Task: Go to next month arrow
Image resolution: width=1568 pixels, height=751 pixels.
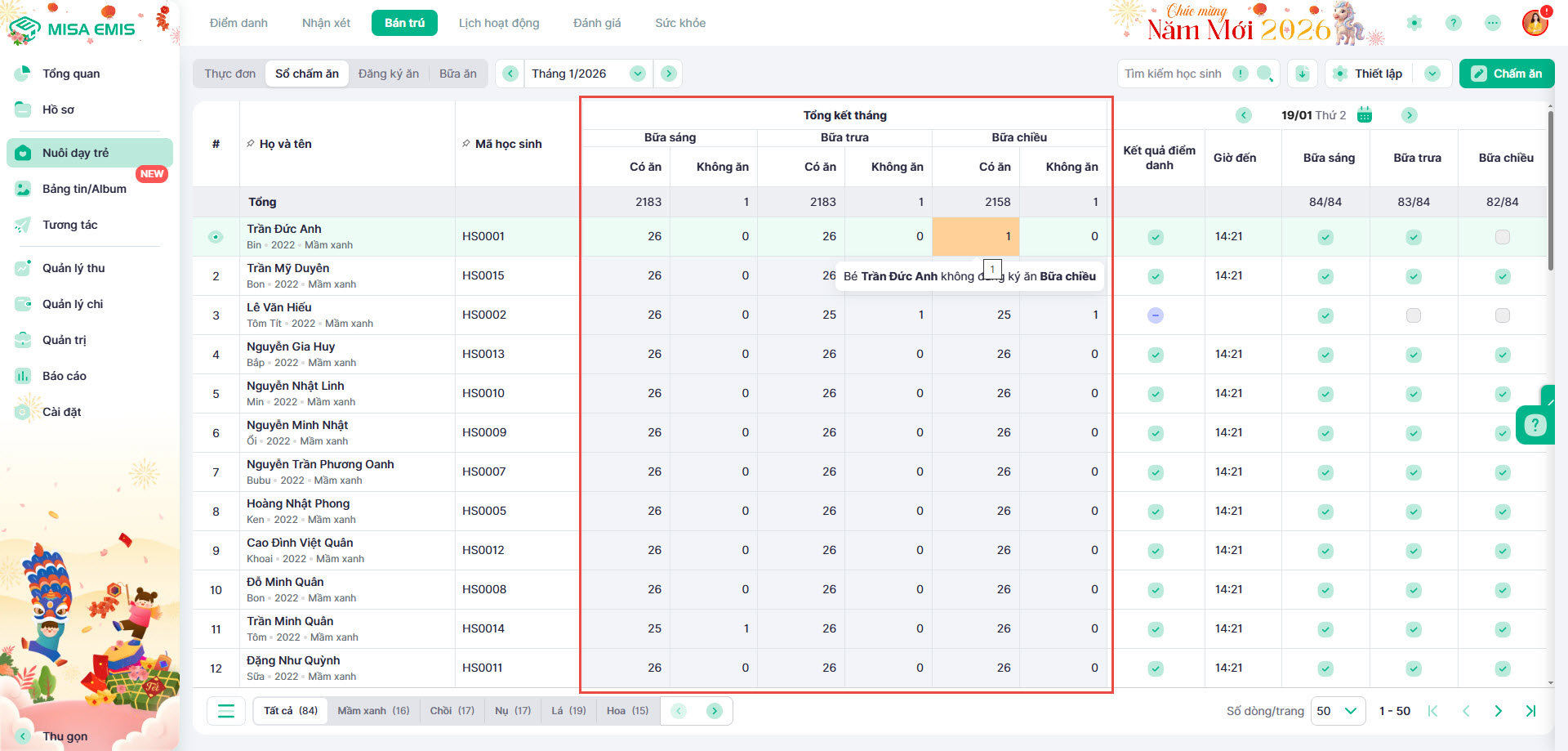Action: point(669,74)
